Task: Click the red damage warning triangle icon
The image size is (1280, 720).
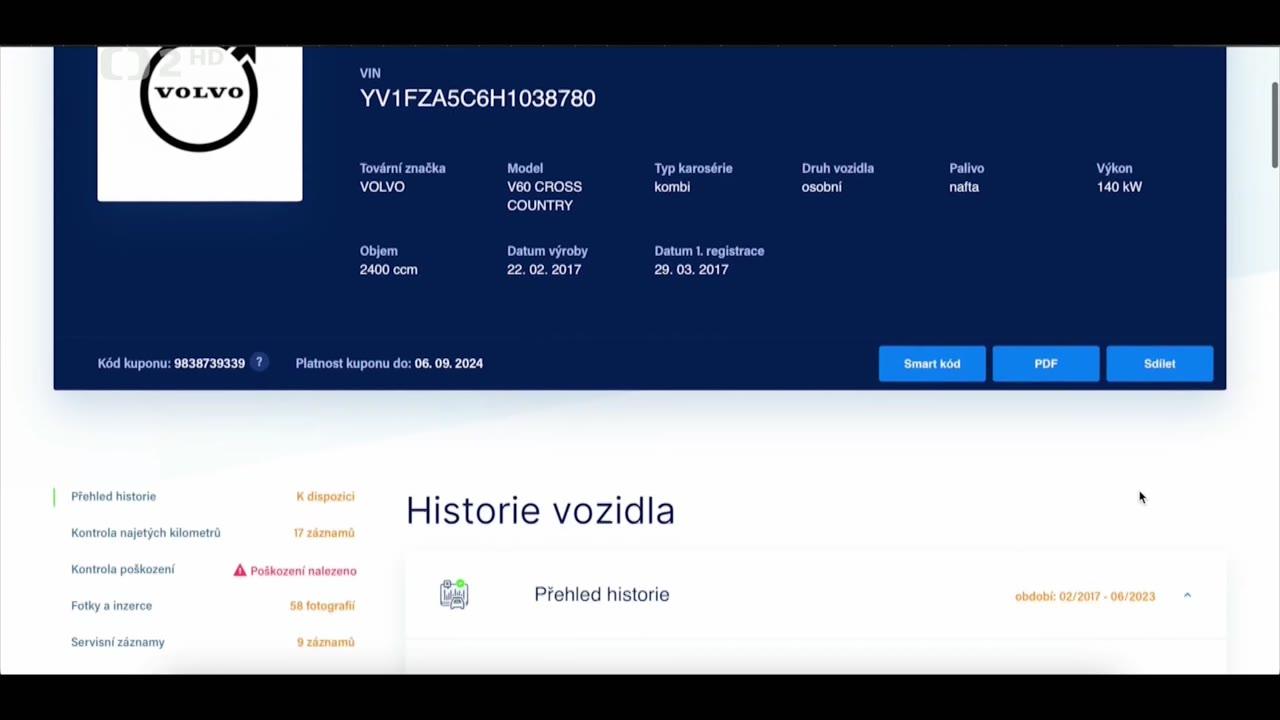Action: tap(240, 570)
